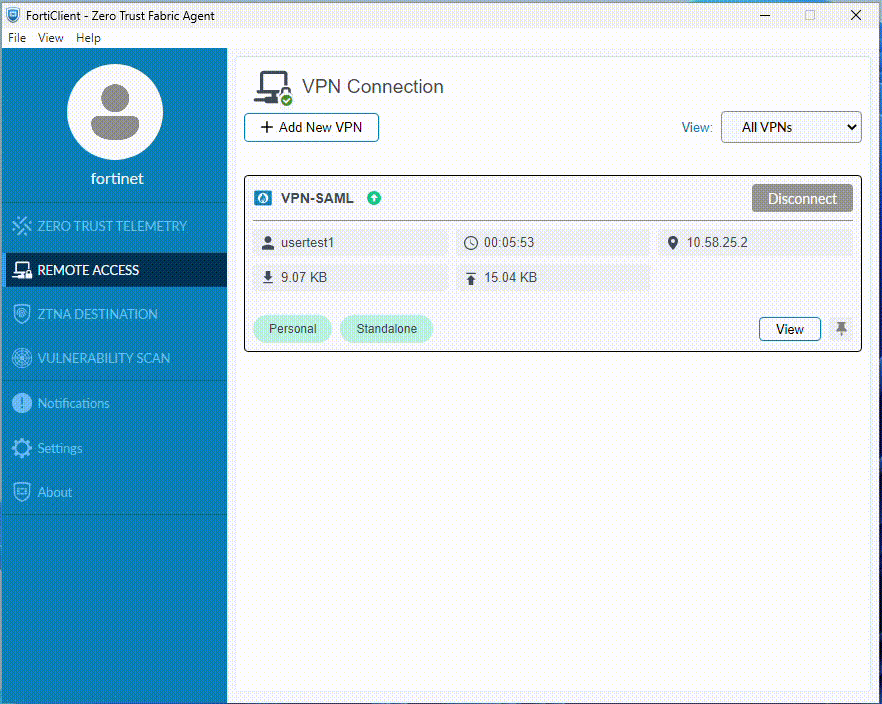The height and width of the screenshot is (704, 882).
Task: Click the VPN-SAML blue connection type icon
Action: click(263, 198)
